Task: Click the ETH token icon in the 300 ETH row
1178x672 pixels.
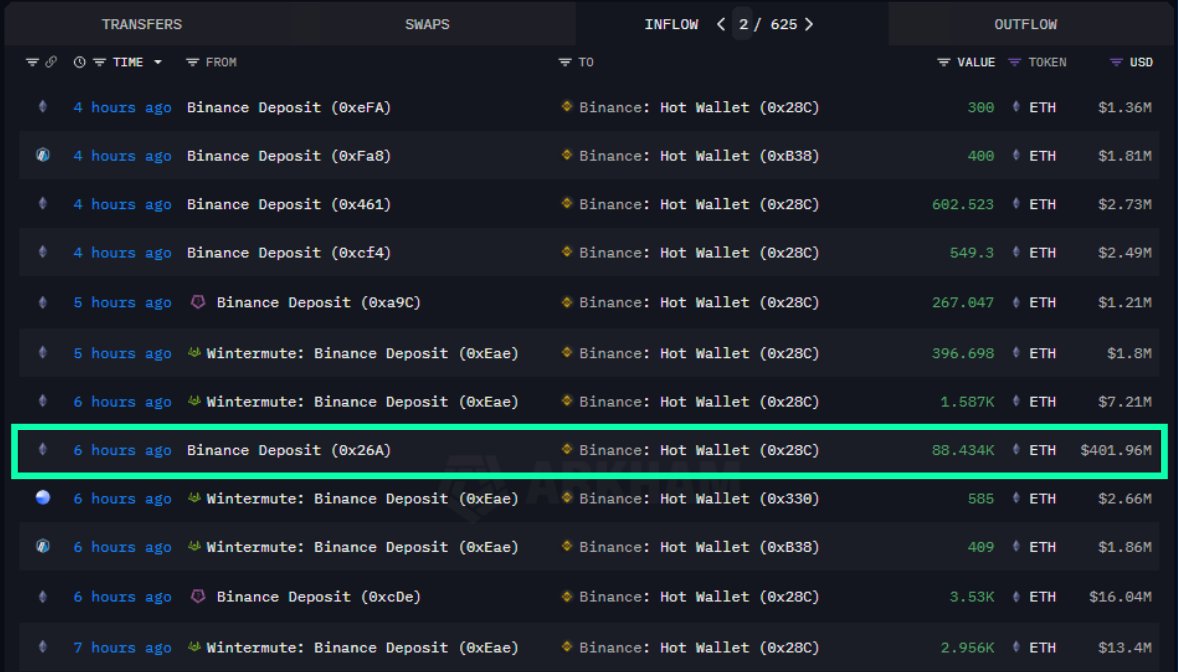Action: (1016, 107)
